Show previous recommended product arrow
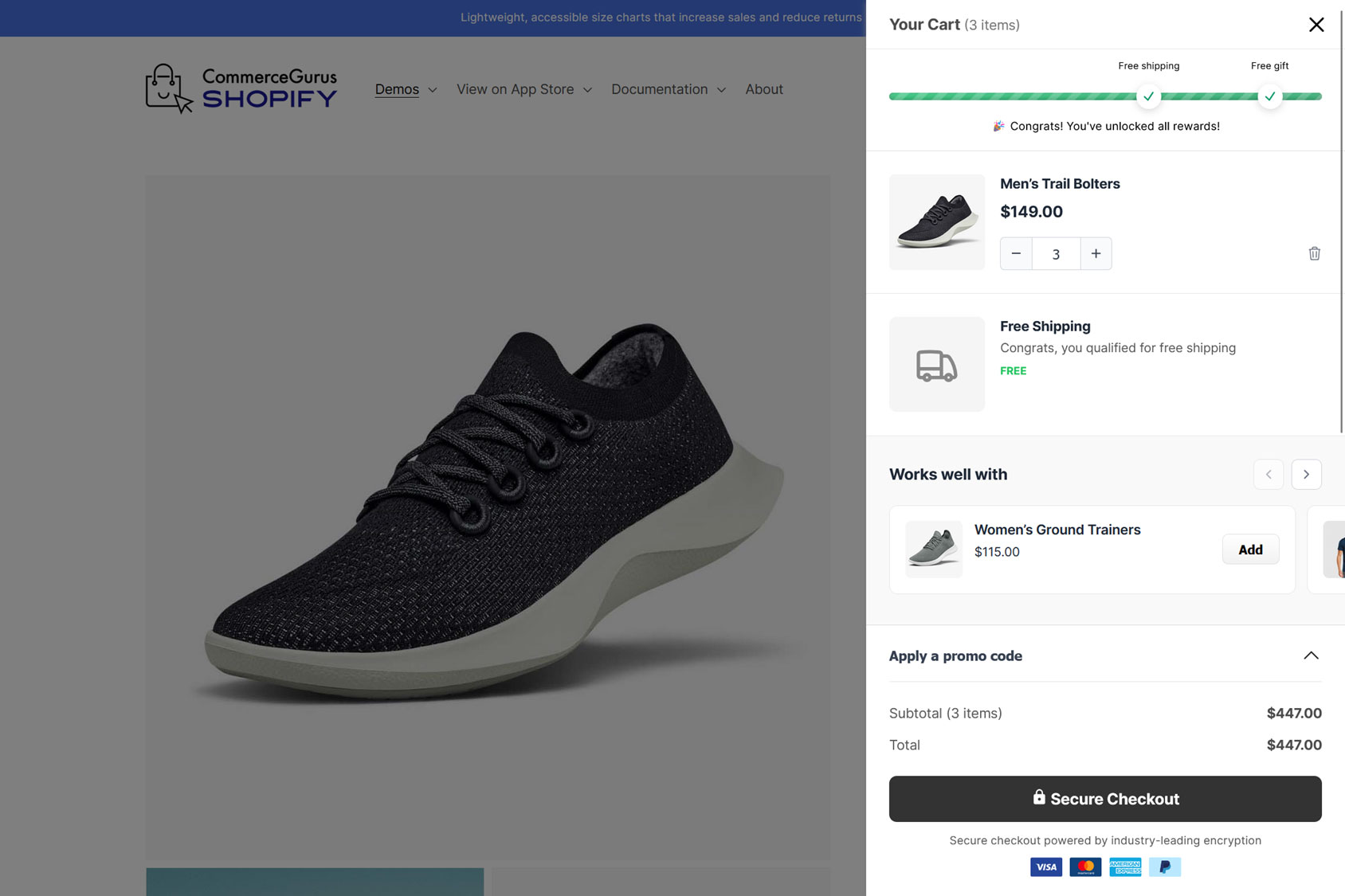1345x896 pixels. click(1268, 475)
